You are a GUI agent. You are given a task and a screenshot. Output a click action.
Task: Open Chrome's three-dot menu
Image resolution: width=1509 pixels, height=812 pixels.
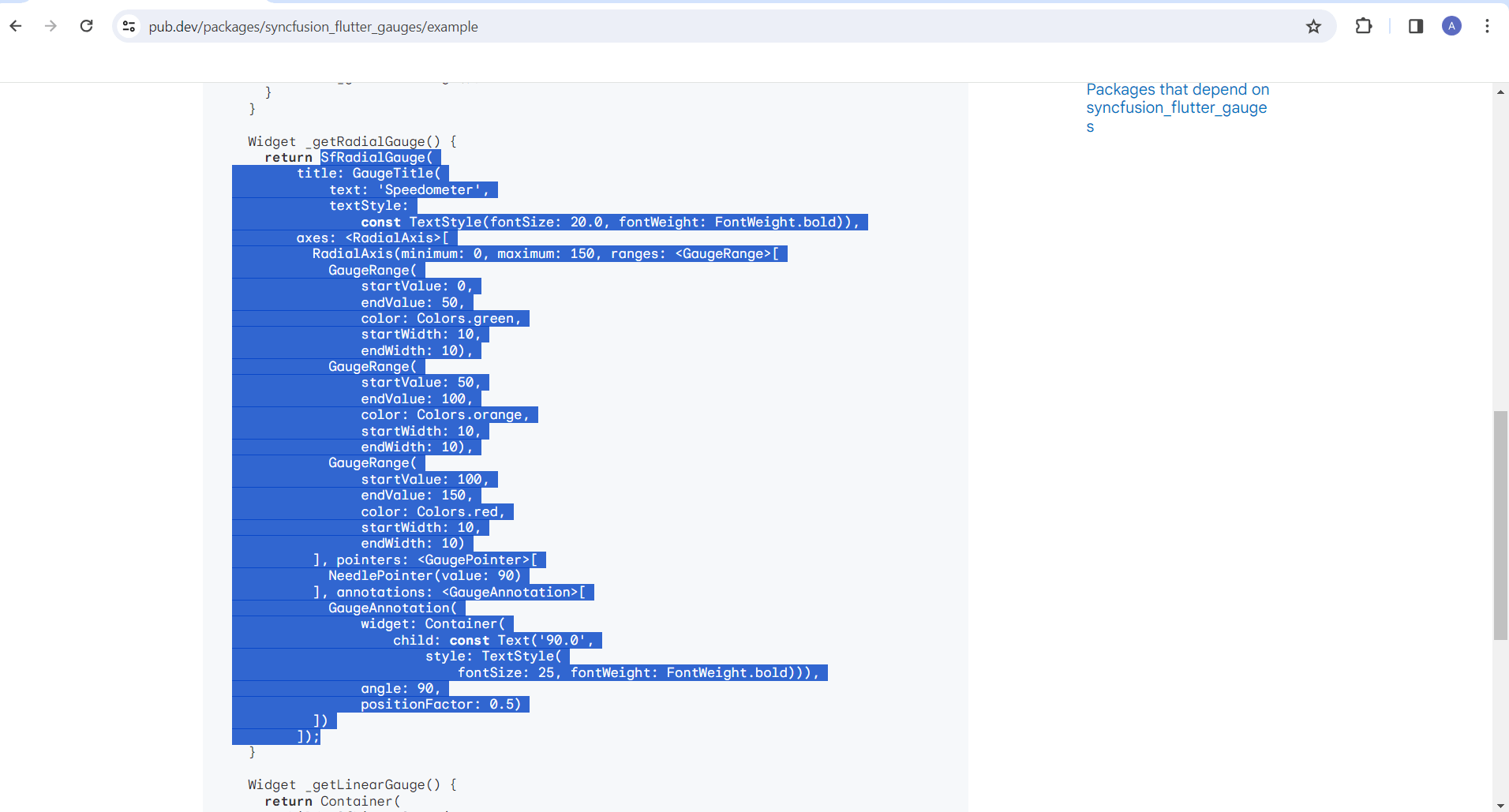pyautogui.click(x=1487, y=26)
